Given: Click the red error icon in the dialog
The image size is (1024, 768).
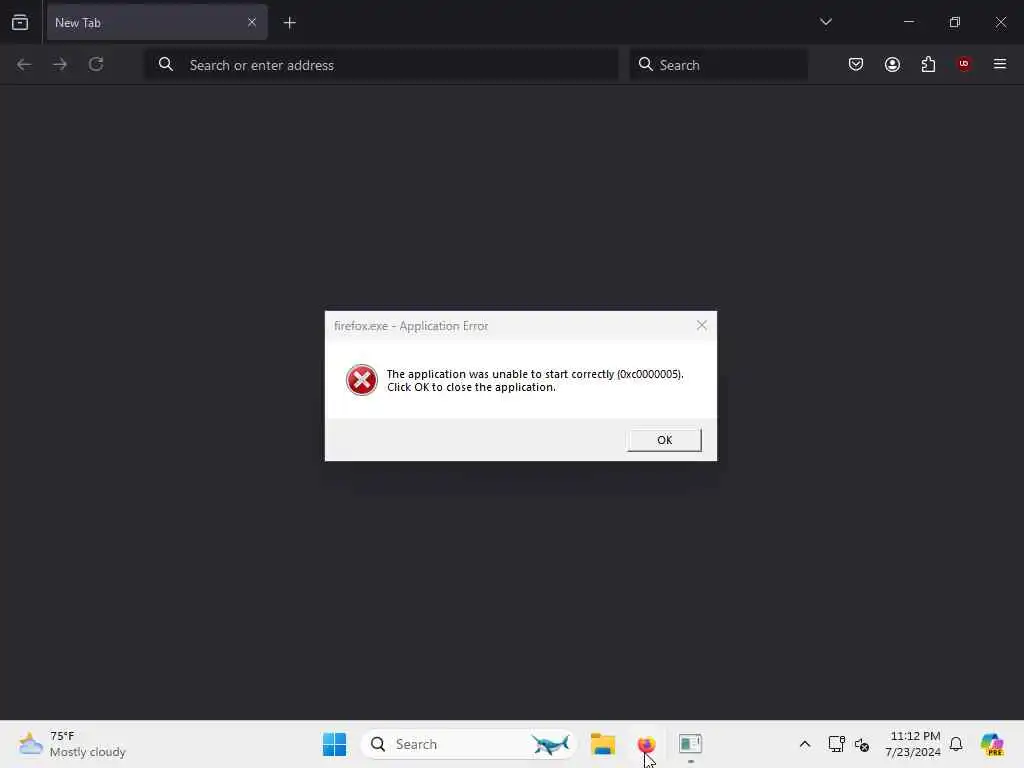Looking at the screenshot, I should click(362, 380).
